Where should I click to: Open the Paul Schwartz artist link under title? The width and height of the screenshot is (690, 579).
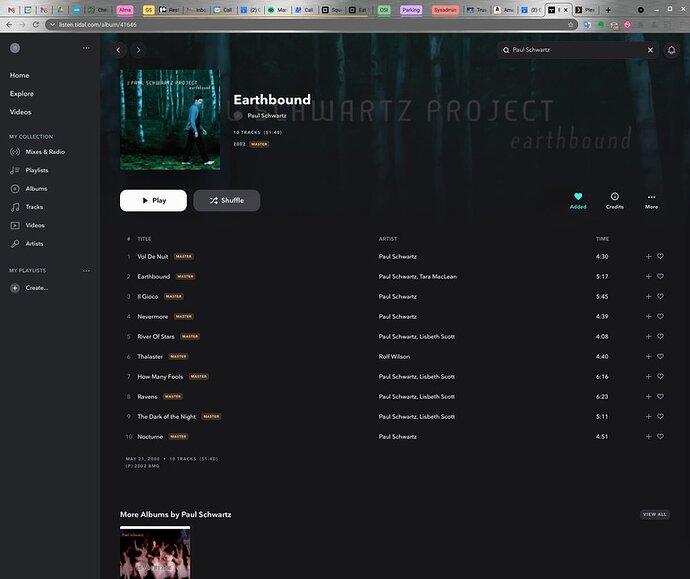tap(267, 116)
